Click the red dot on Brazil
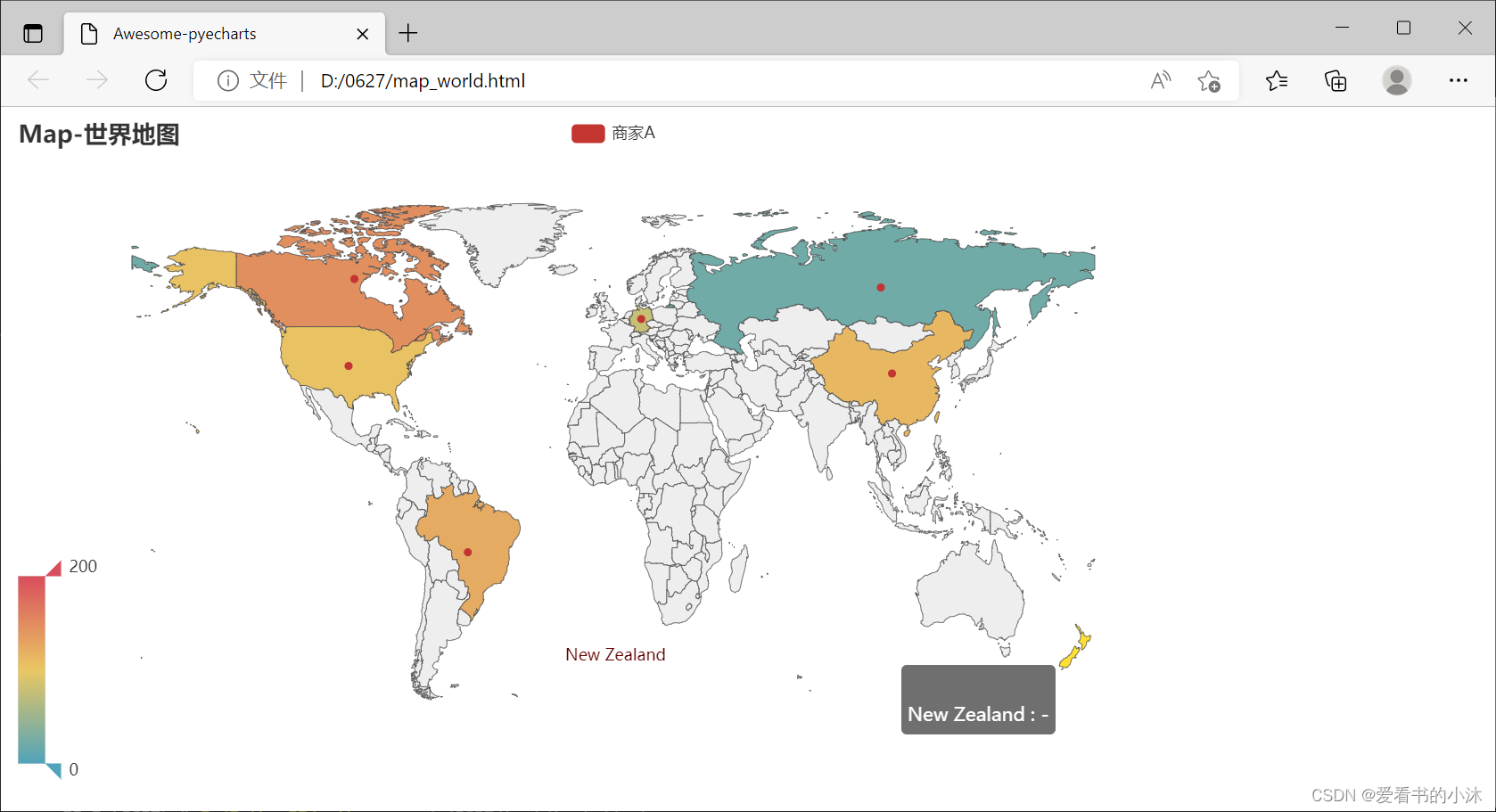This screenshot has height=812, width=1496. (x=468, y=553)
